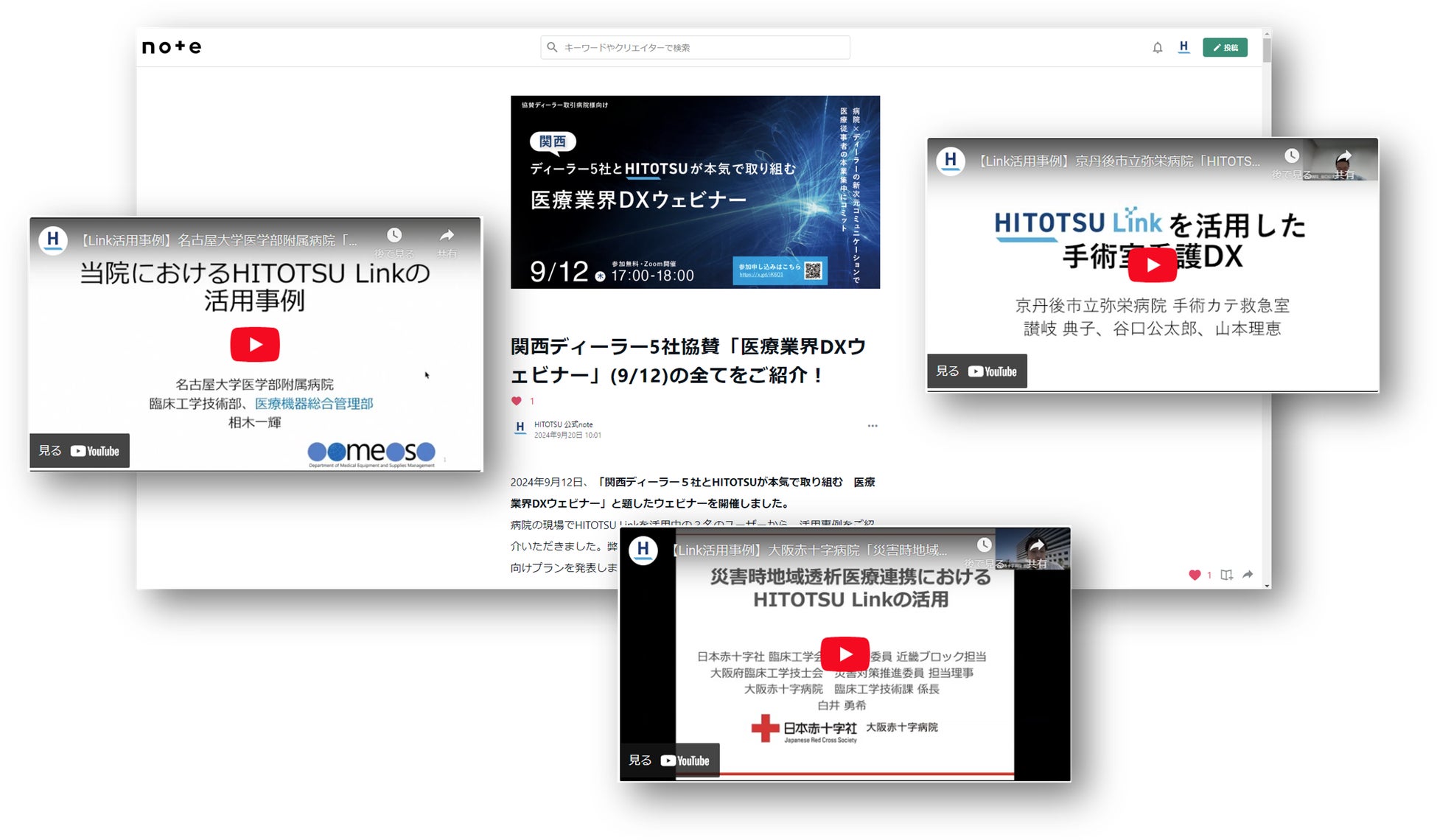Open the article three-dot options menu
The image size is (1437, 840).
pyautogui.click(x=873, y=426)
